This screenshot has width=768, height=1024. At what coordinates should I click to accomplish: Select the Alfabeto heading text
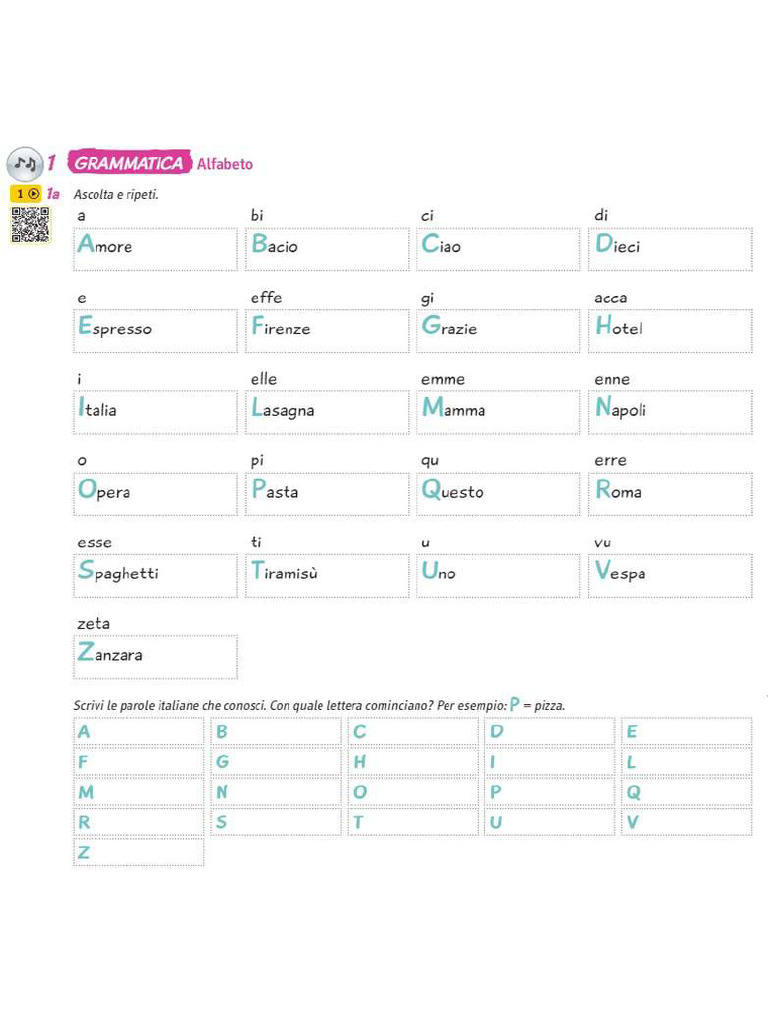225,164
